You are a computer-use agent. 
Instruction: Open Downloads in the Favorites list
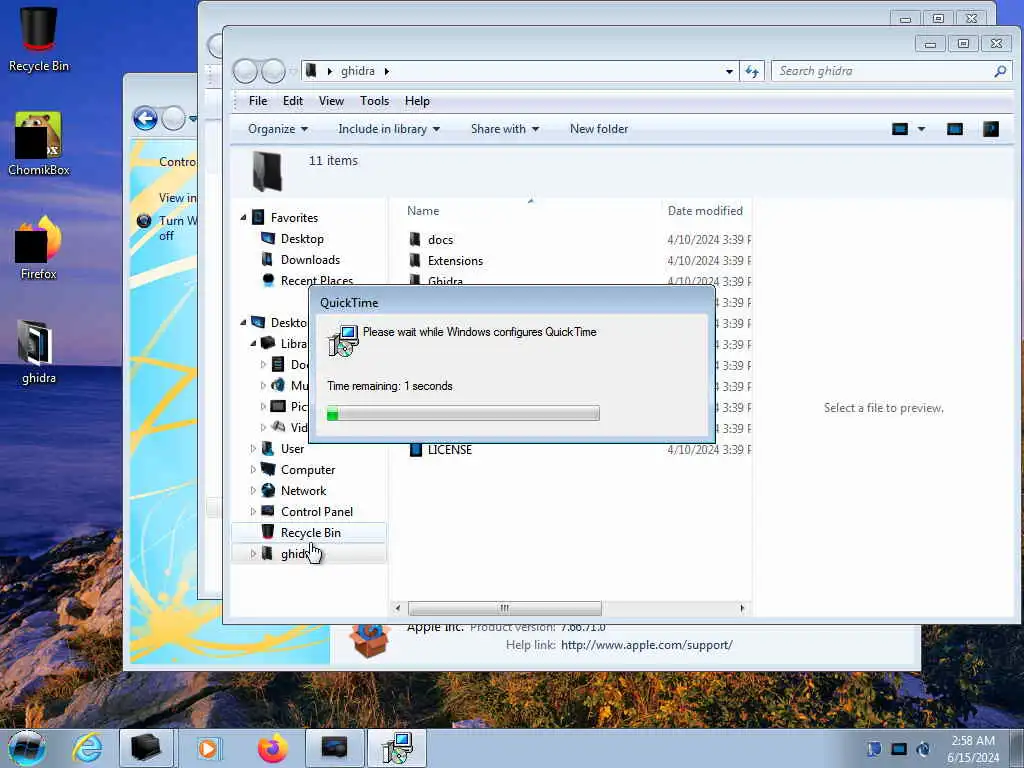[x=310, y=260]
